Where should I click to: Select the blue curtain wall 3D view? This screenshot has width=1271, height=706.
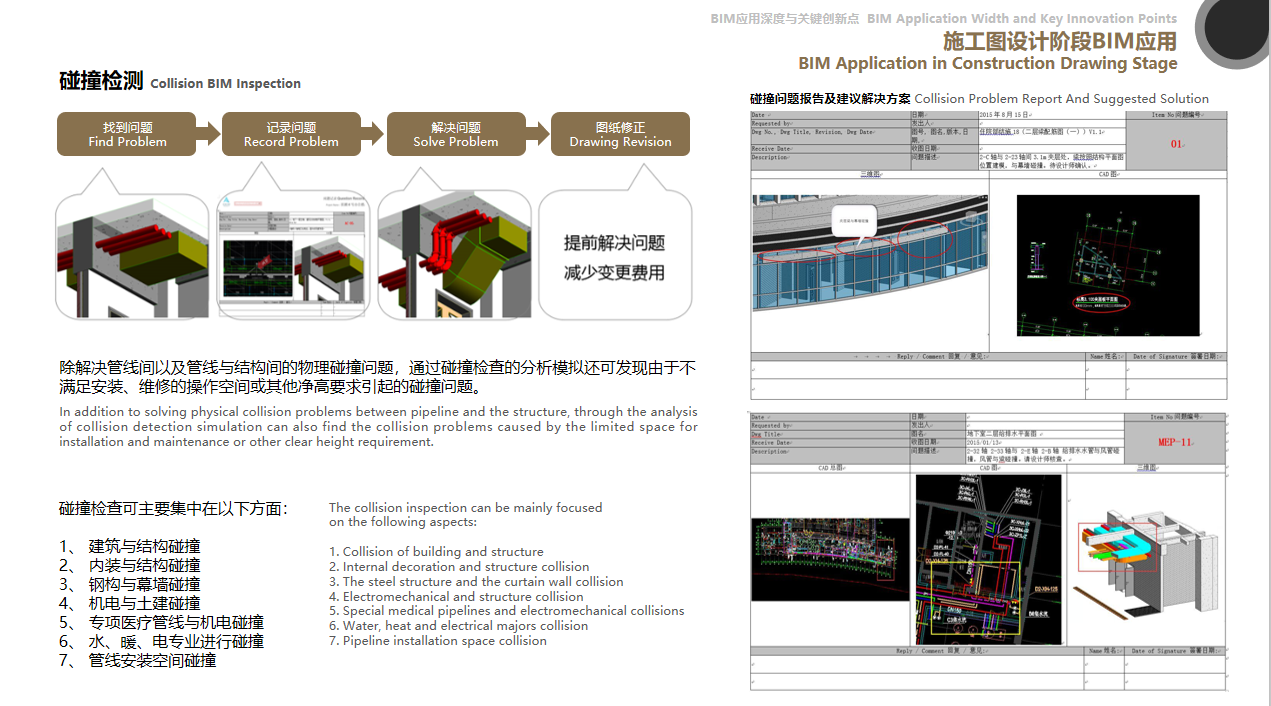coord(869,258)
